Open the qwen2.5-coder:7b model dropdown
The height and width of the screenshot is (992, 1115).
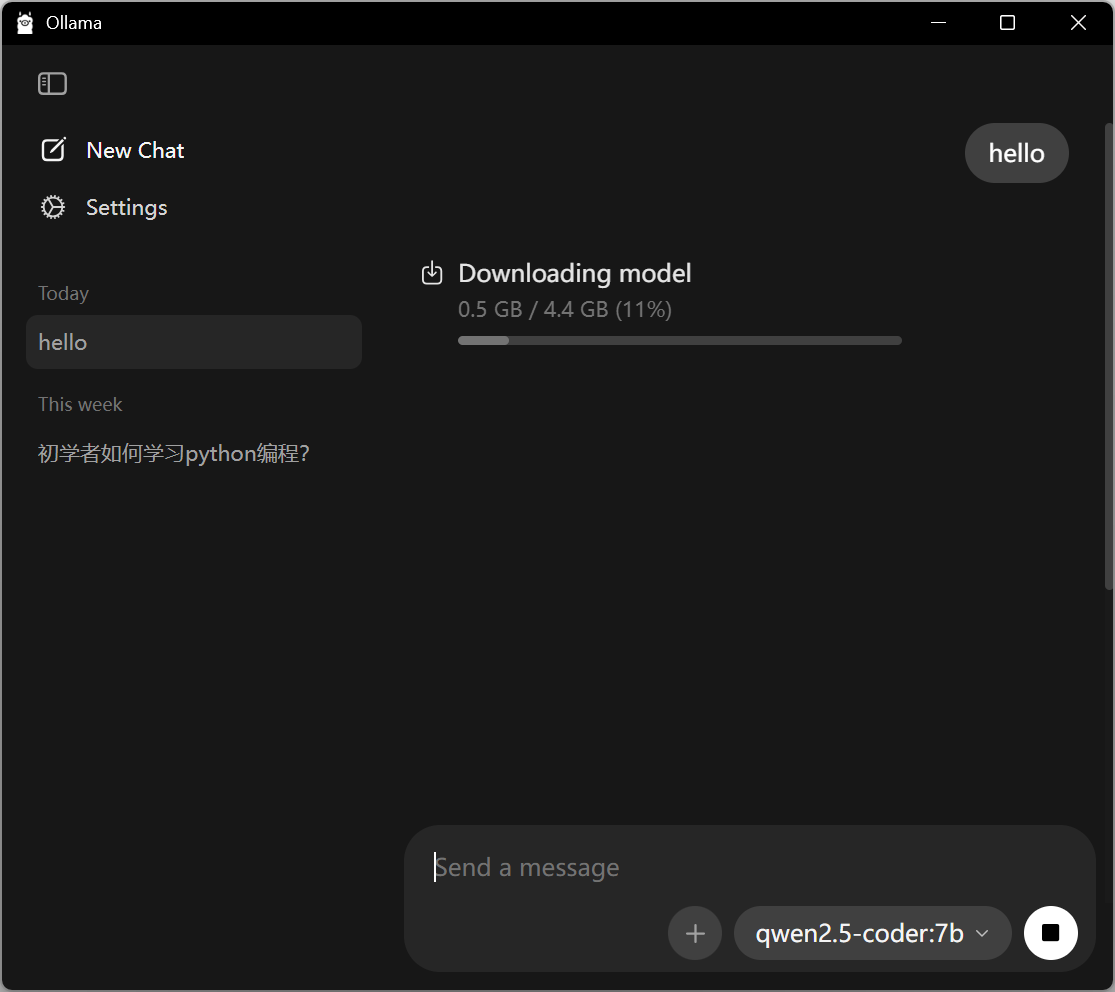(873, 933)
